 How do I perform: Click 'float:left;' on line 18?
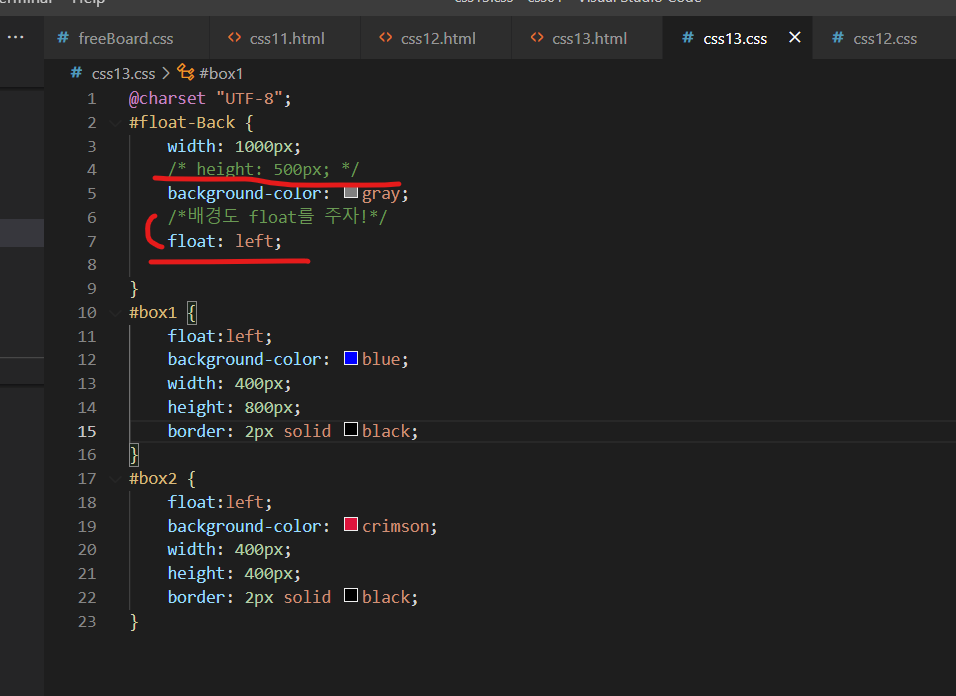click(x=220, y=502)
